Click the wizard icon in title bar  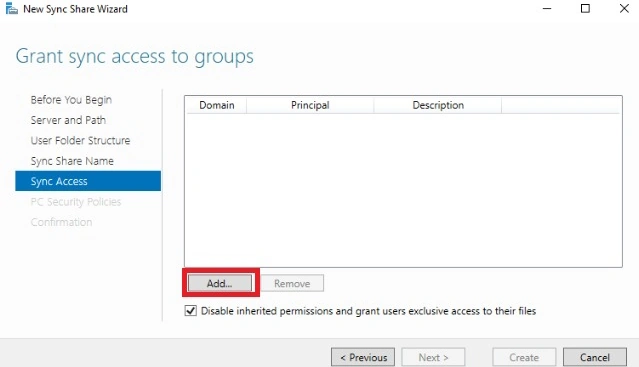point(12,9)
